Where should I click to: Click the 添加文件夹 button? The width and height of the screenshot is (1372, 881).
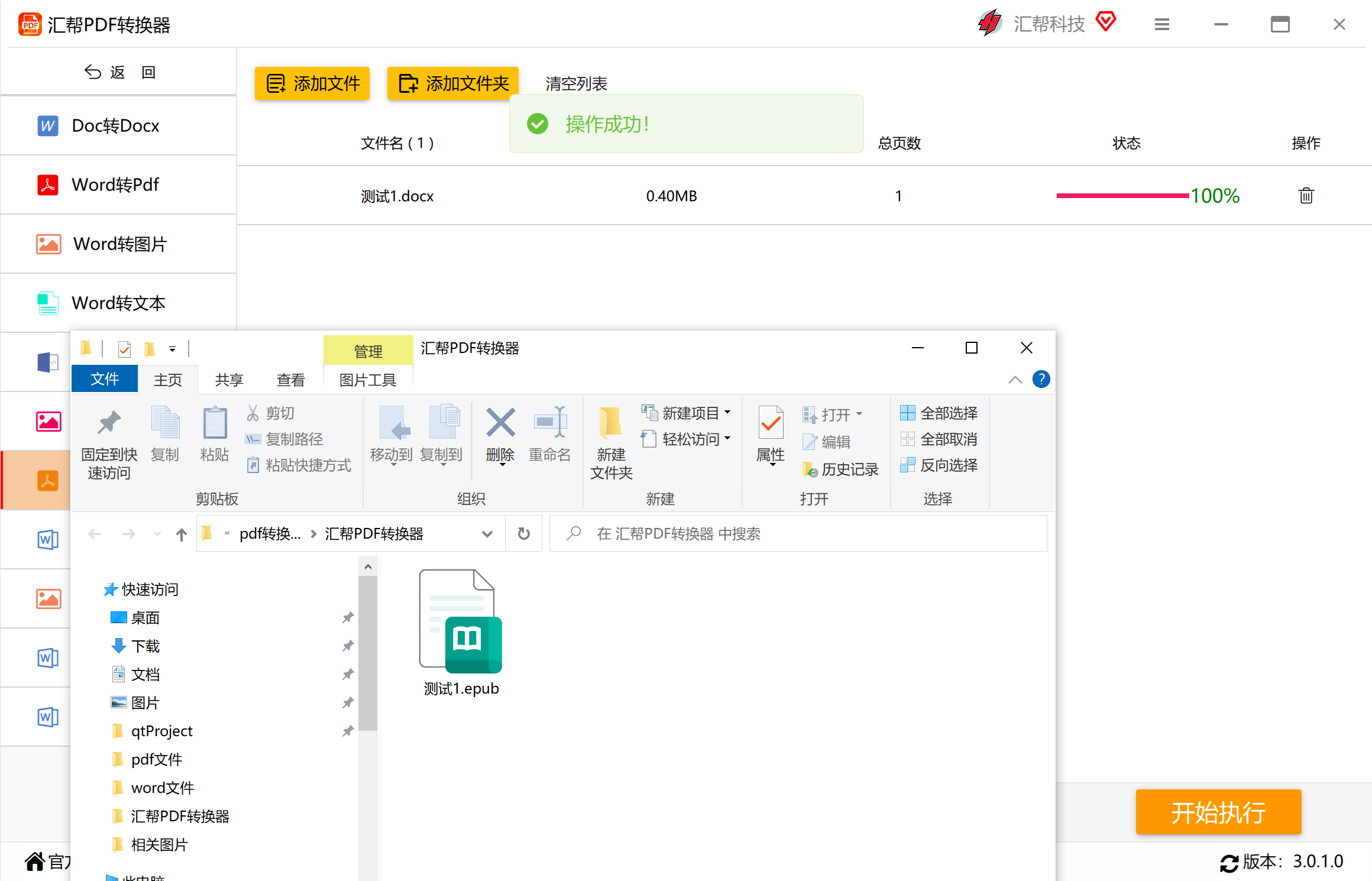pos(453,83)
